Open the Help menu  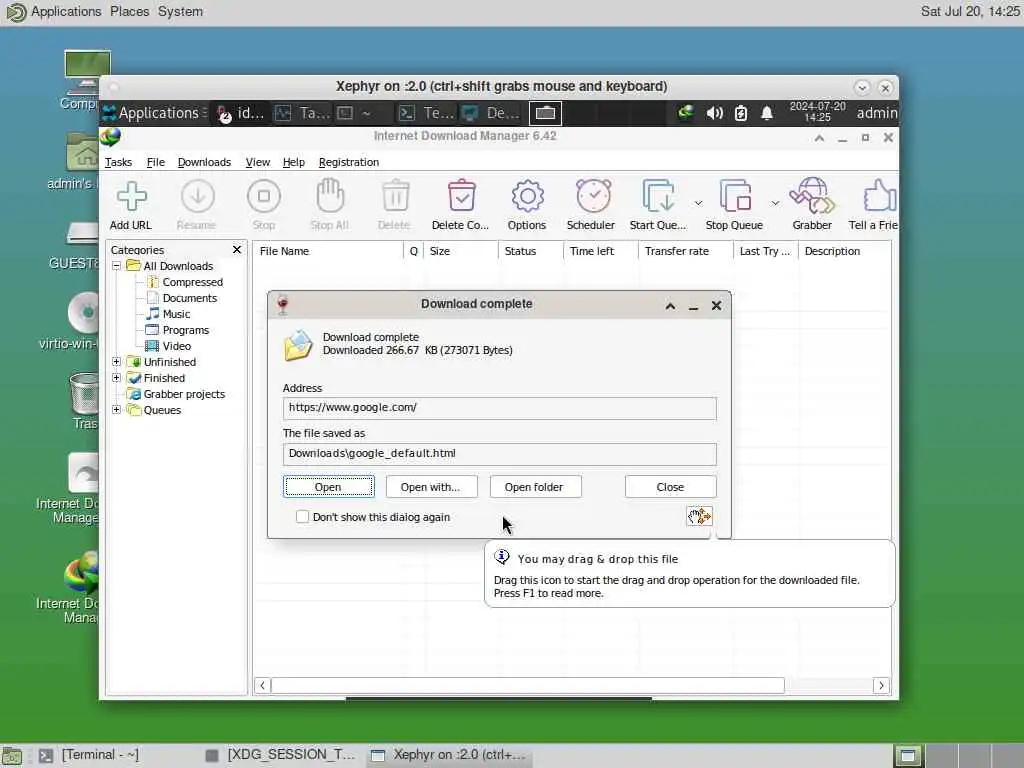[294, 162]
